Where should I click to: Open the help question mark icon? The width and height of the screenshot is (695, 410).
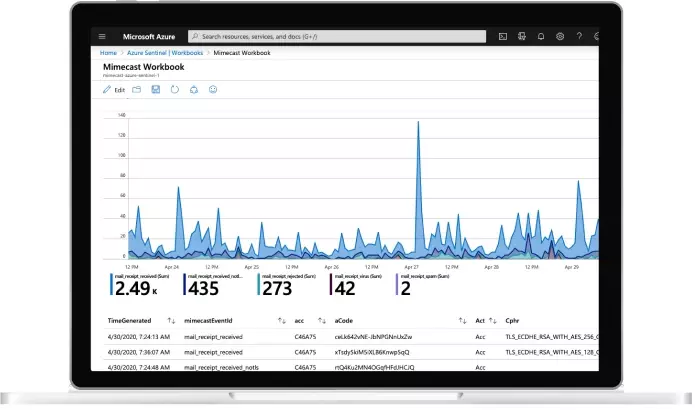(579, 36)
